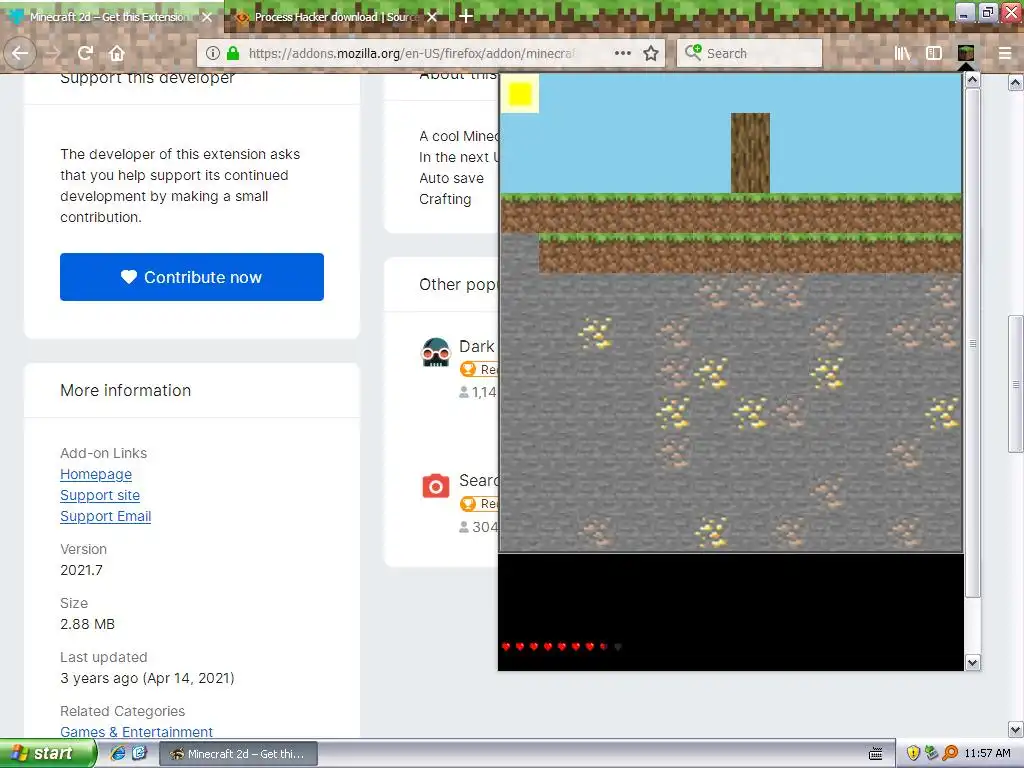This screenshot has height=768, width=1024.
Task: Click the Contribute now button
Action: 192,277
